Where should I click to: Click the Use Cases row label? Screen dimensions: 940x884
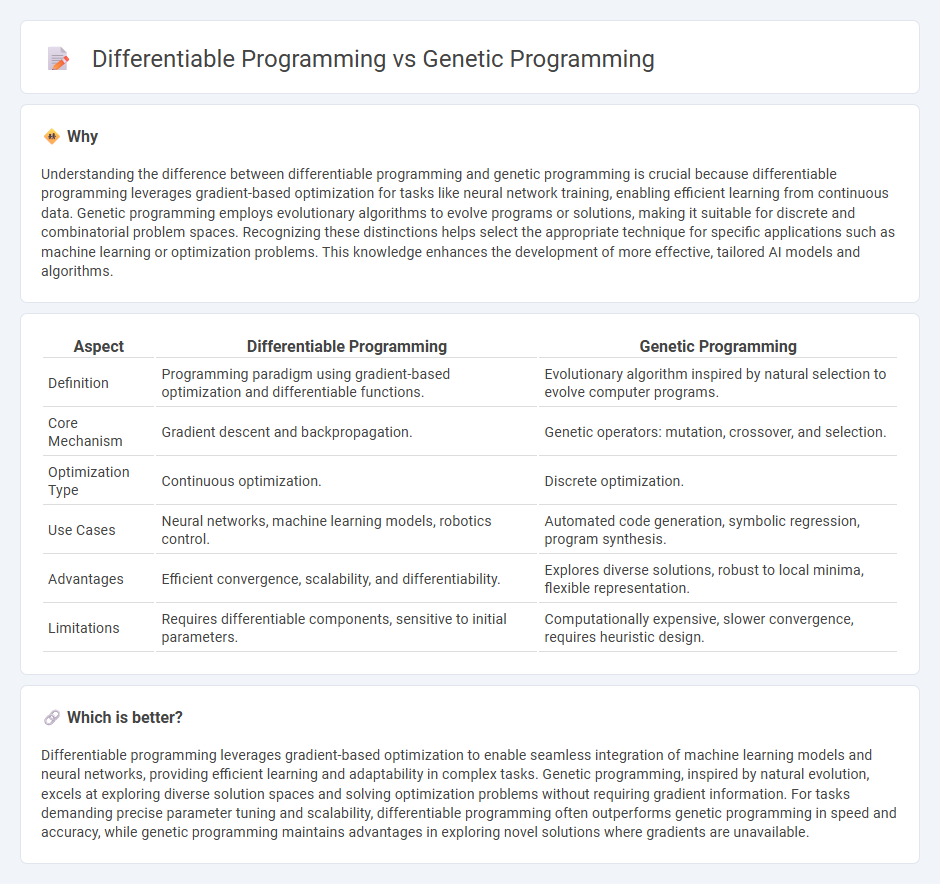tap(82, 530)
